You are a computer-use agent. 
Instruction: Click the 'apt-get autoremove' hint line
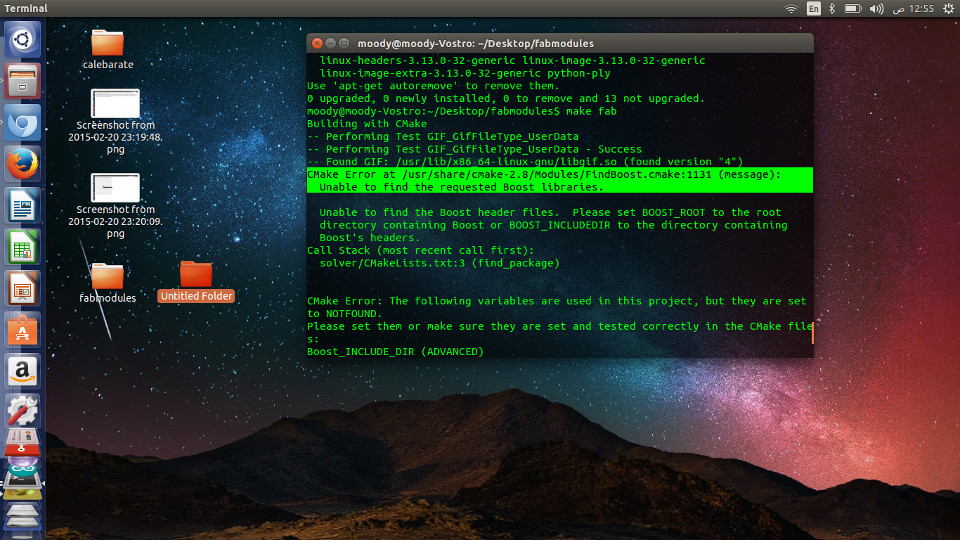433,86
